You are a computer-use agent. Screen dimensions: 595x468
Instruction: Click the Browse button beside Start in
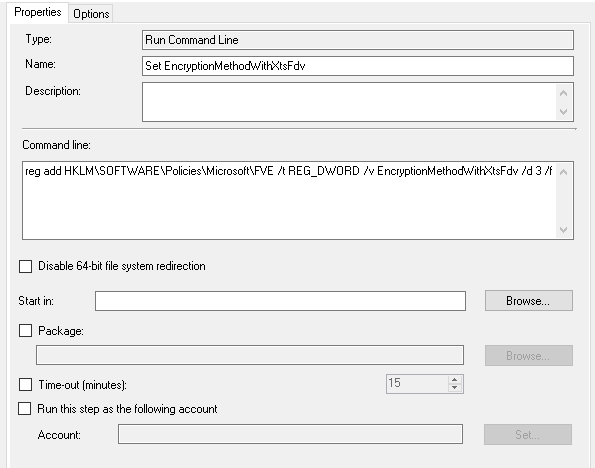click(529, 301)
